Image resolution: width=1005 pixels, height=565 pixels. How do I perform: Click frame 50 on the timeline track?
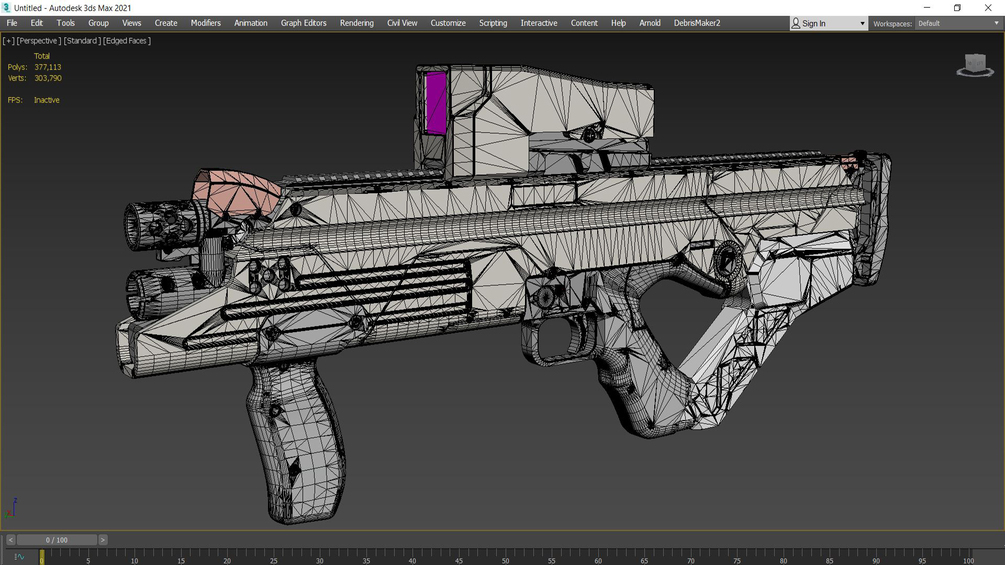tap(505, 555)
